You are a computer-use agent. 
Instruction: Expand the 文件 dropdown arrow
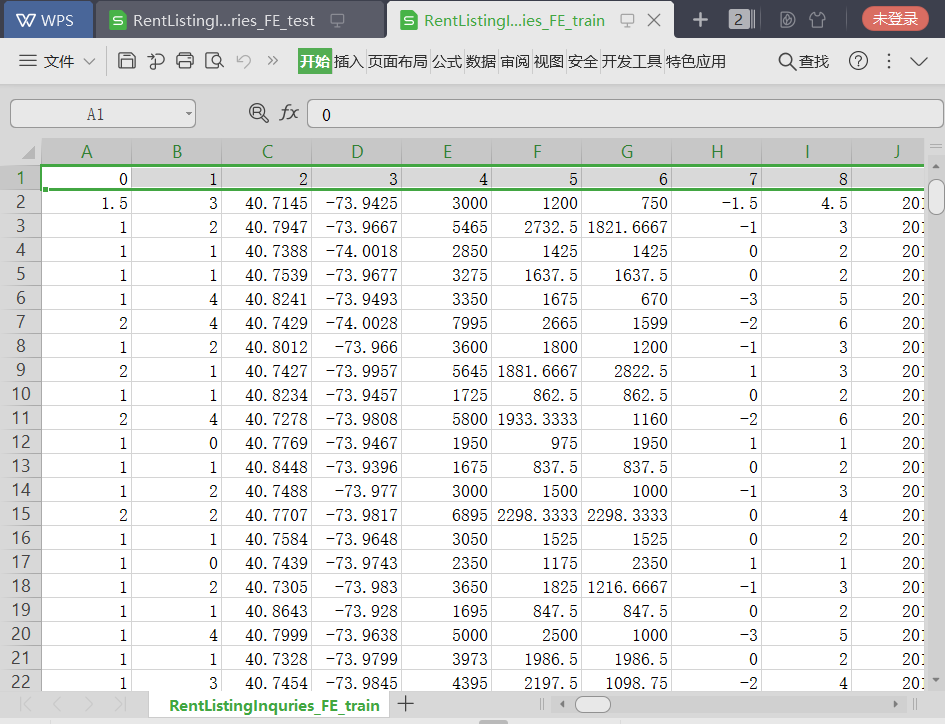click(x=89, y=61)
